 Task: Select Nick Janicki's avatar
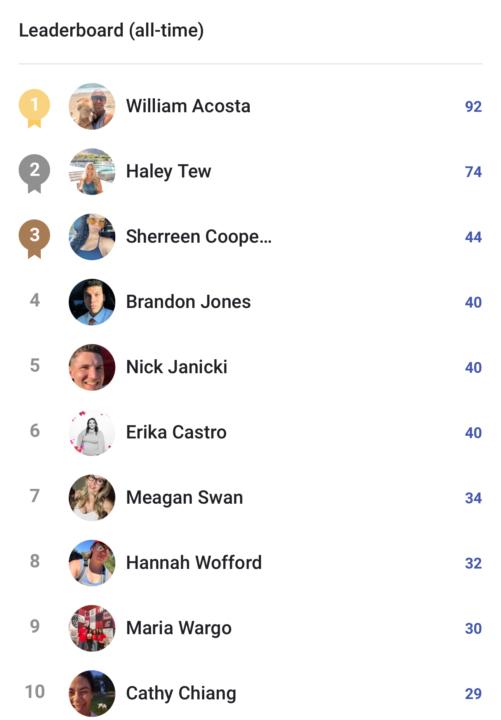pyautogui.click(x=92, y=367)
